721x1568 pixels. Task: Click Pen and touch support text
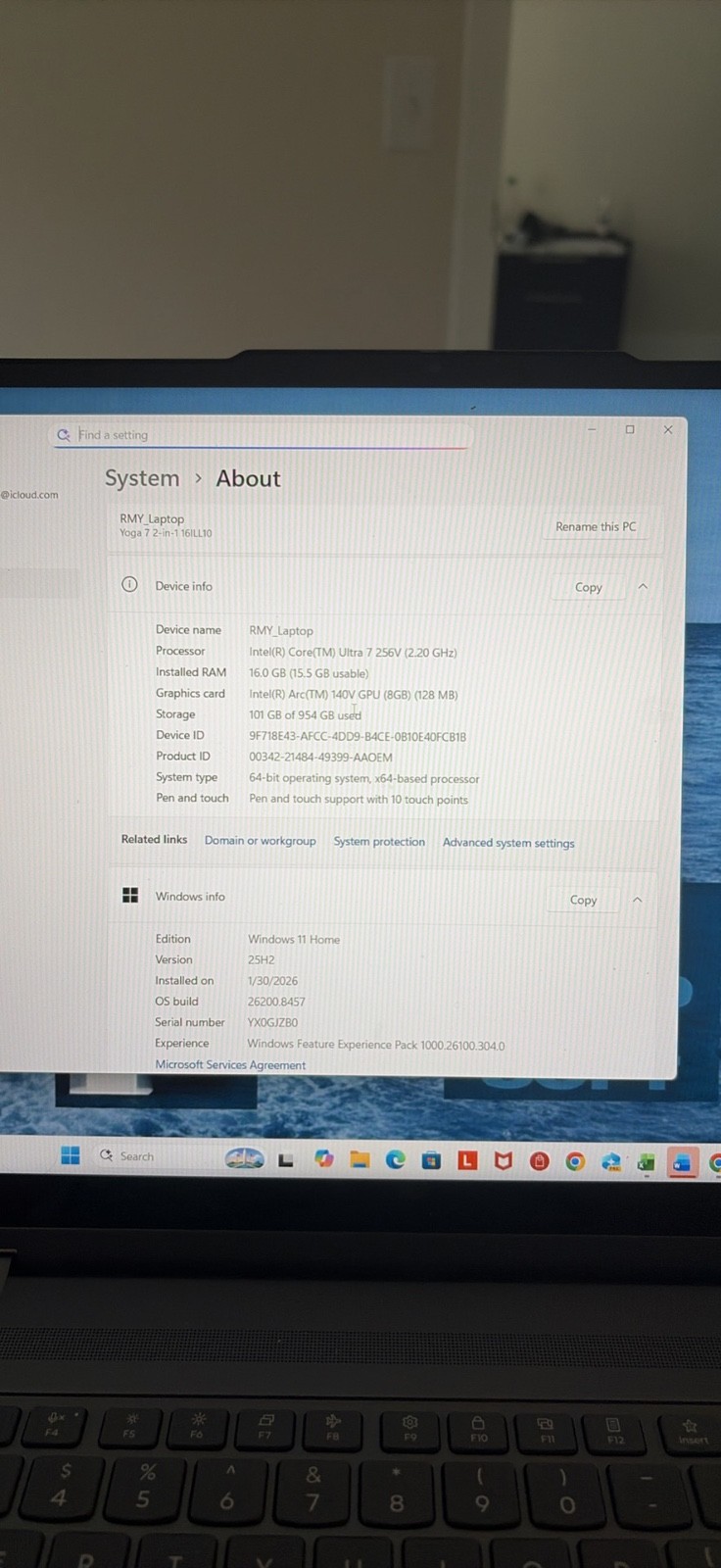[359, 800]
